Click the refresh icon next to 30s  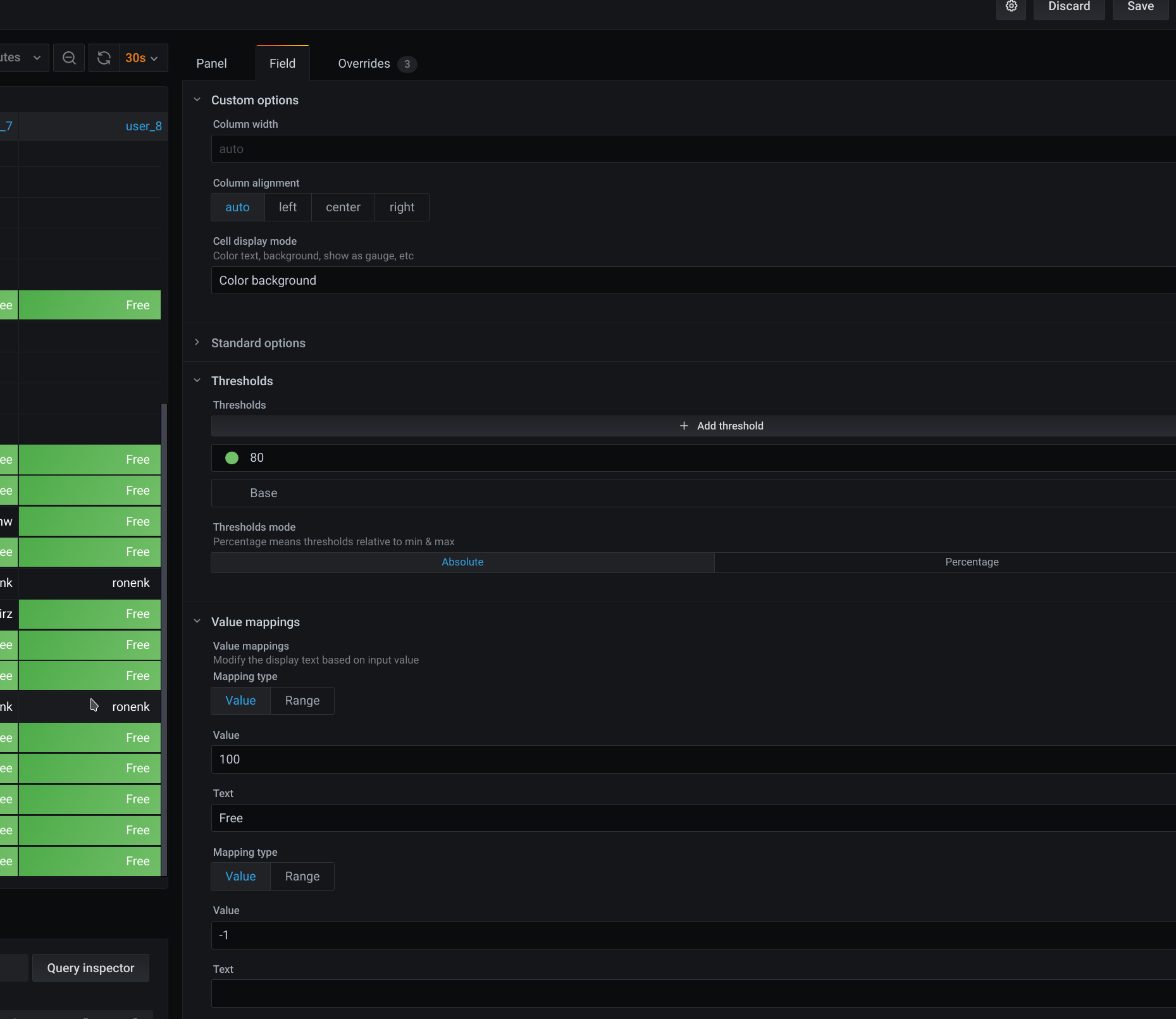click(x=104, y=58)
